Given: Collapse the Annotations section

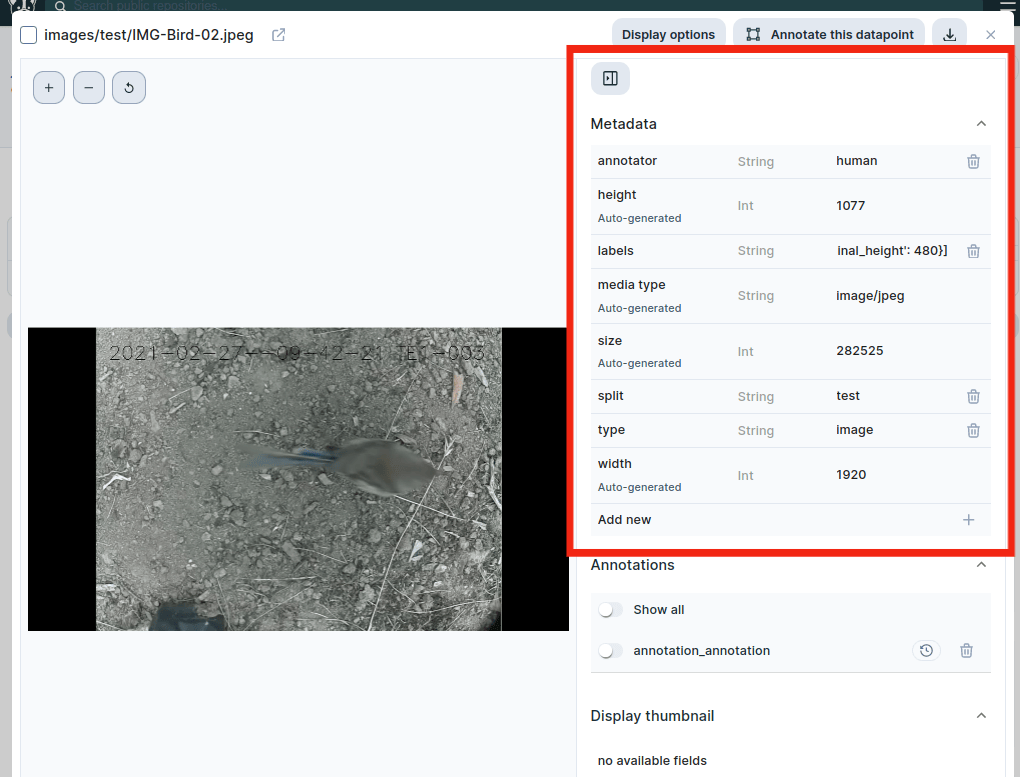Looking at the screenshot, I should pos(981,565).
